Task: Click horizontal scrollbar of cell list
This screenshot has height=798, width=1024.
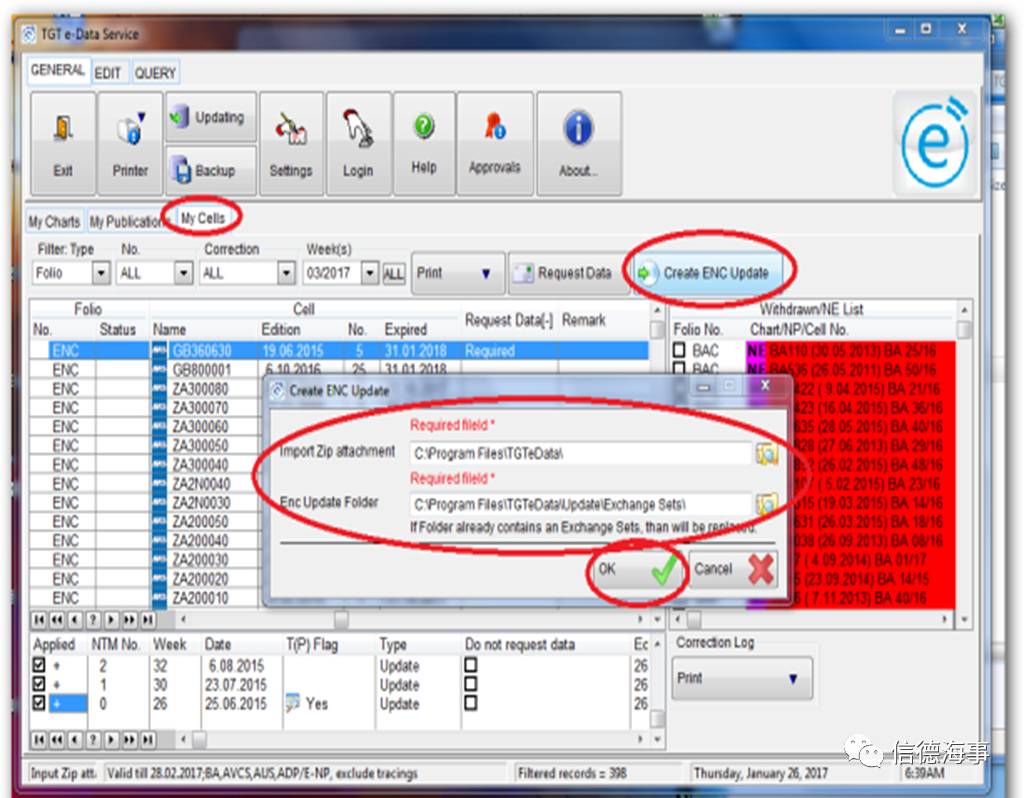Action: [411, 619]
